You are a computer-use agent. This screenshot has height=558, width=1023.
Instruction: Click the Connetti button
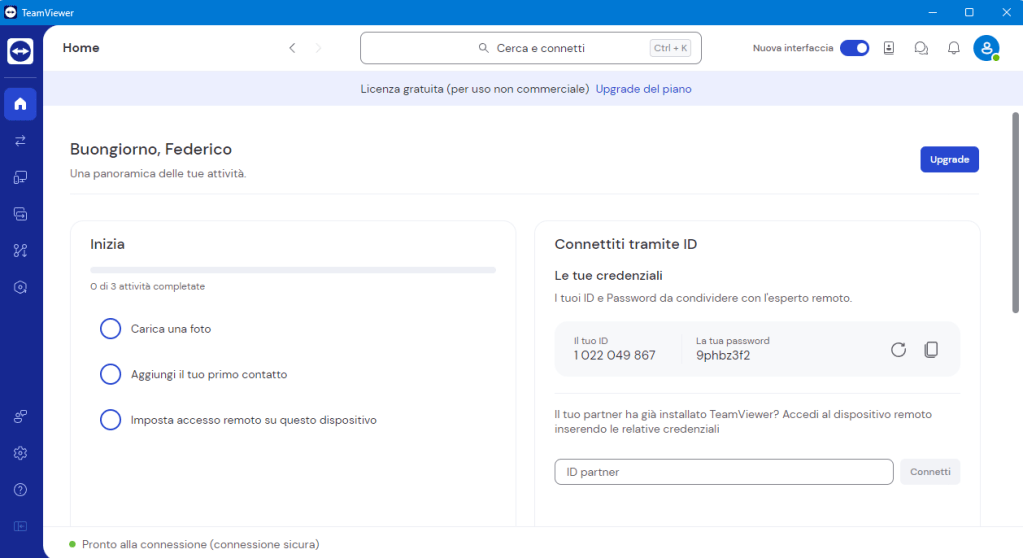tap(930, 472)
